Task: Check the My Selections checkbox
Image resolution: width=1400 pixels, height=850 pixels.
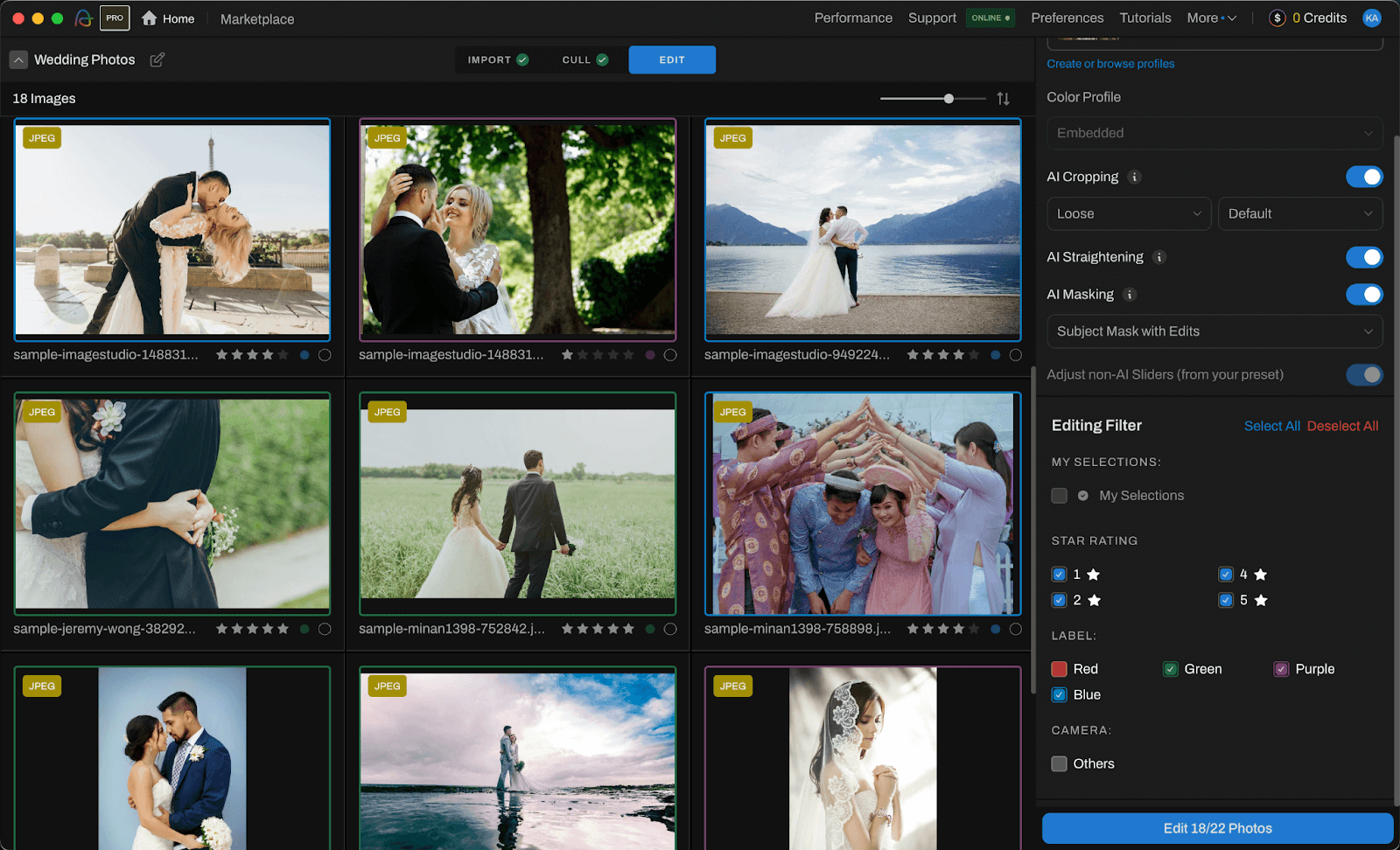Action: coord(1059,495)
